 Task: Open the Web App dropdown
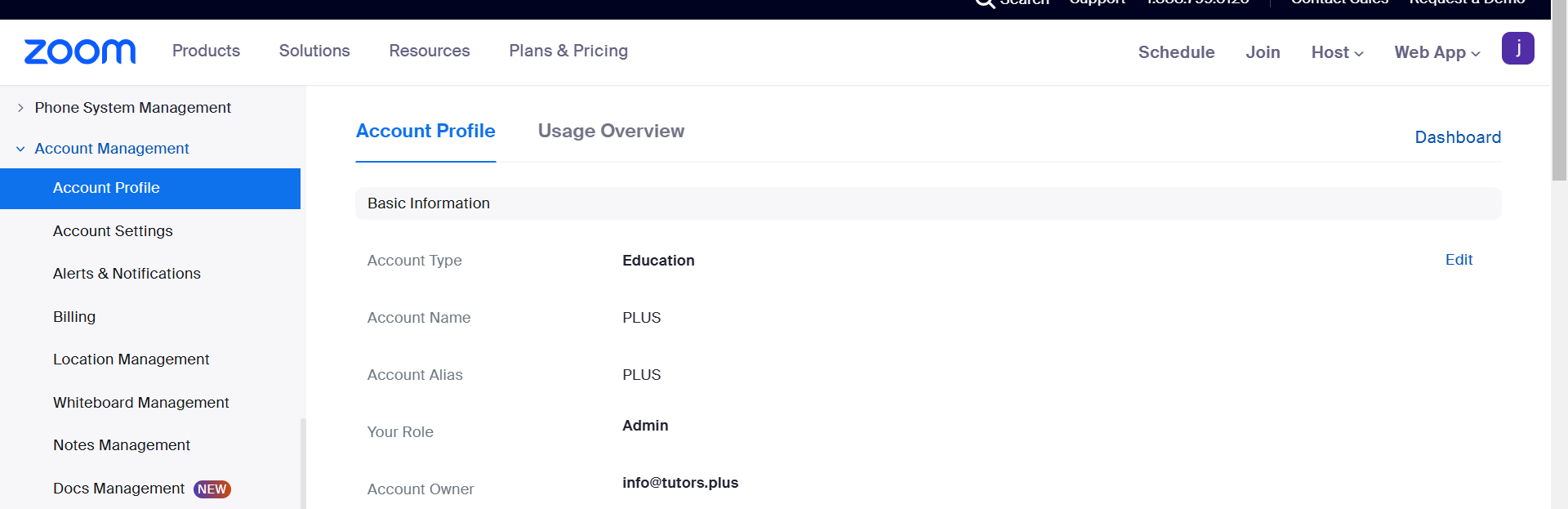pos(1437,52)
